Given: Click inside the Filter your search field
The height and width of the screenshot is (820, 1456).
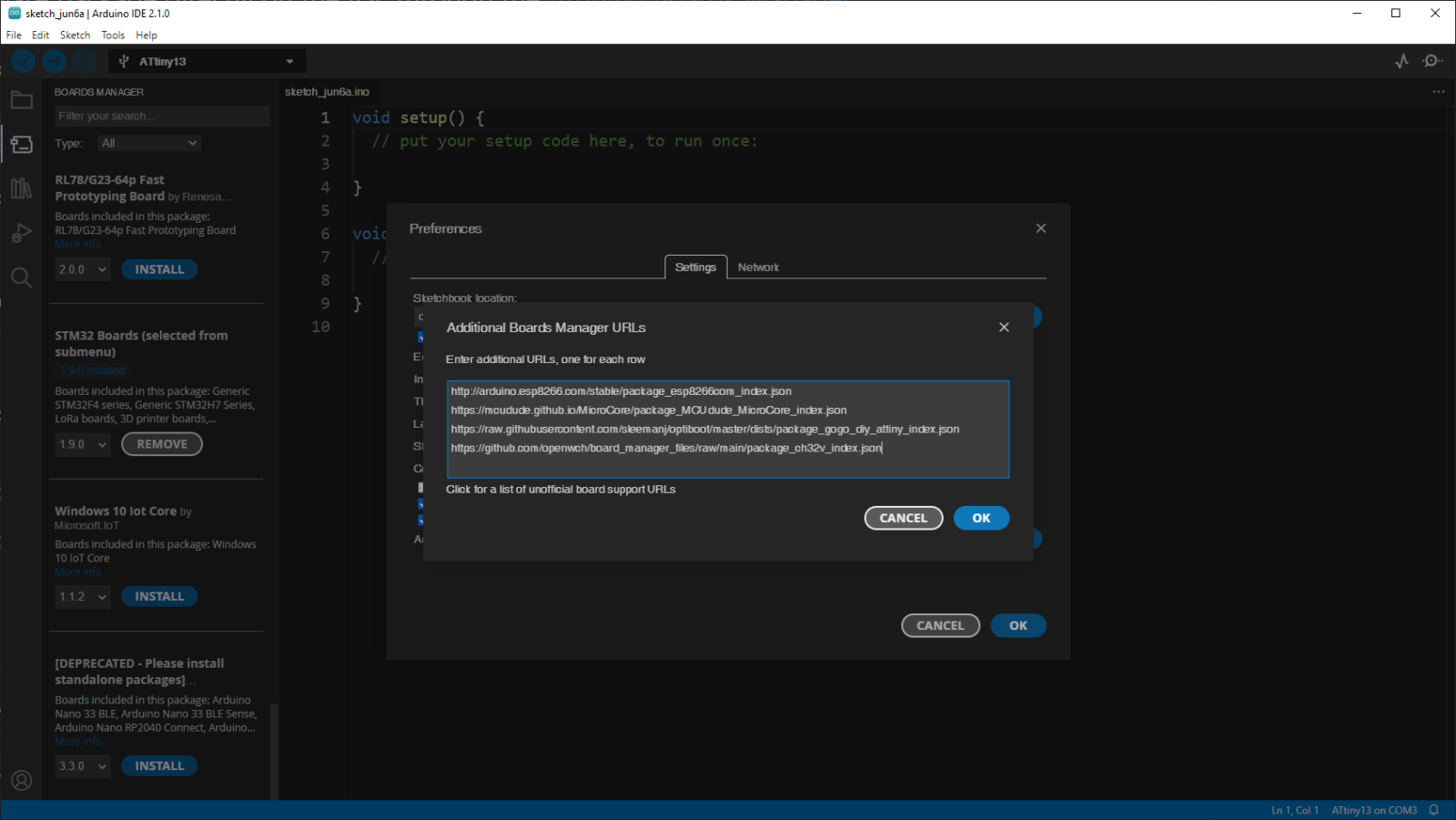Looking at the screenshot, I should click(x=162, y=116).
